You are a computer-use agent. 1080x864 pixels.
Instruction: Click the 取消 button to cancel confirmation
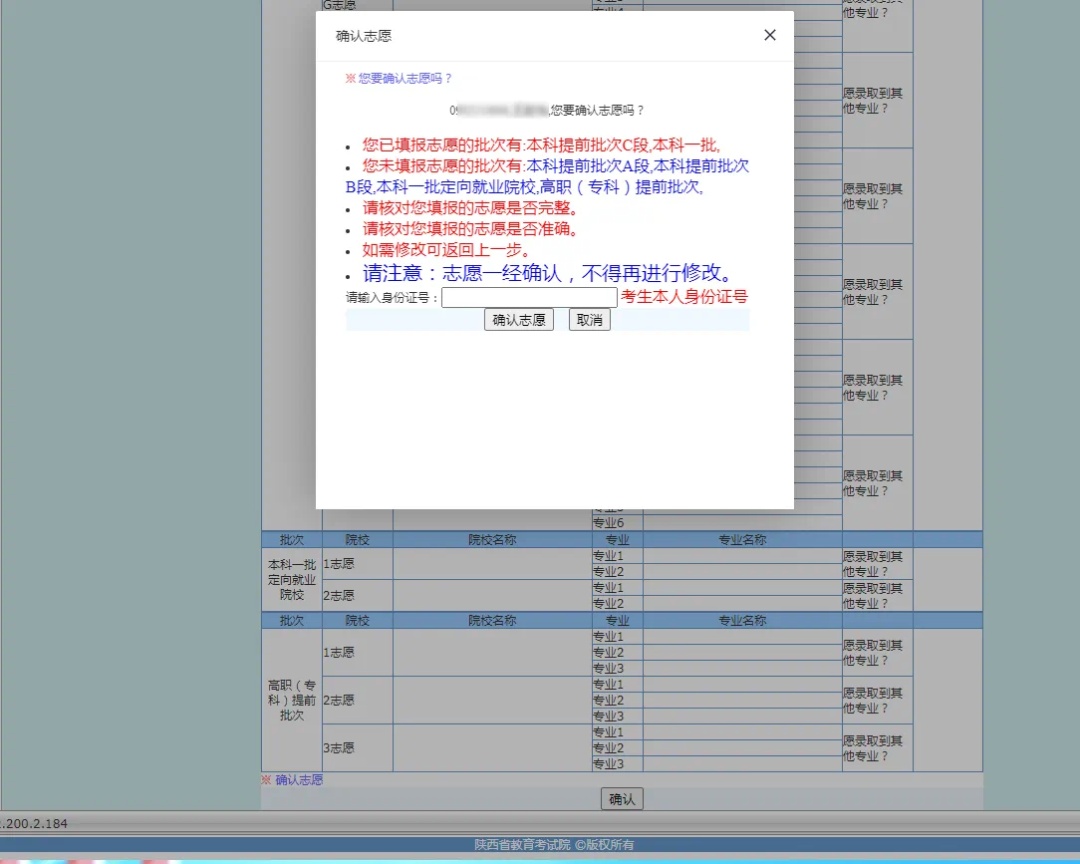(588, 319)
